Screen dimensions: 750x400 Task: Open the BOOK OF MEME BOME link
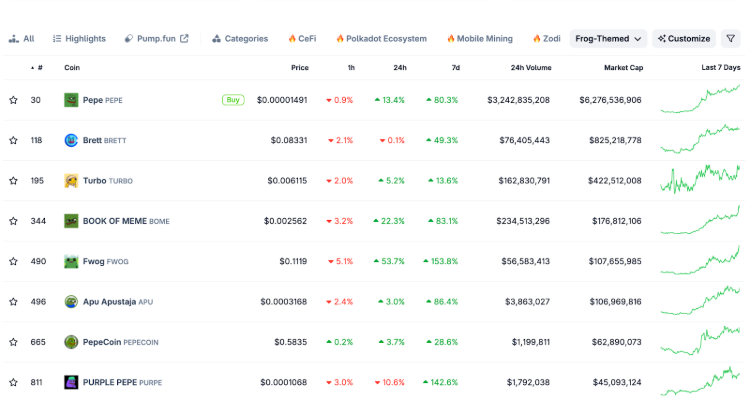126,221
